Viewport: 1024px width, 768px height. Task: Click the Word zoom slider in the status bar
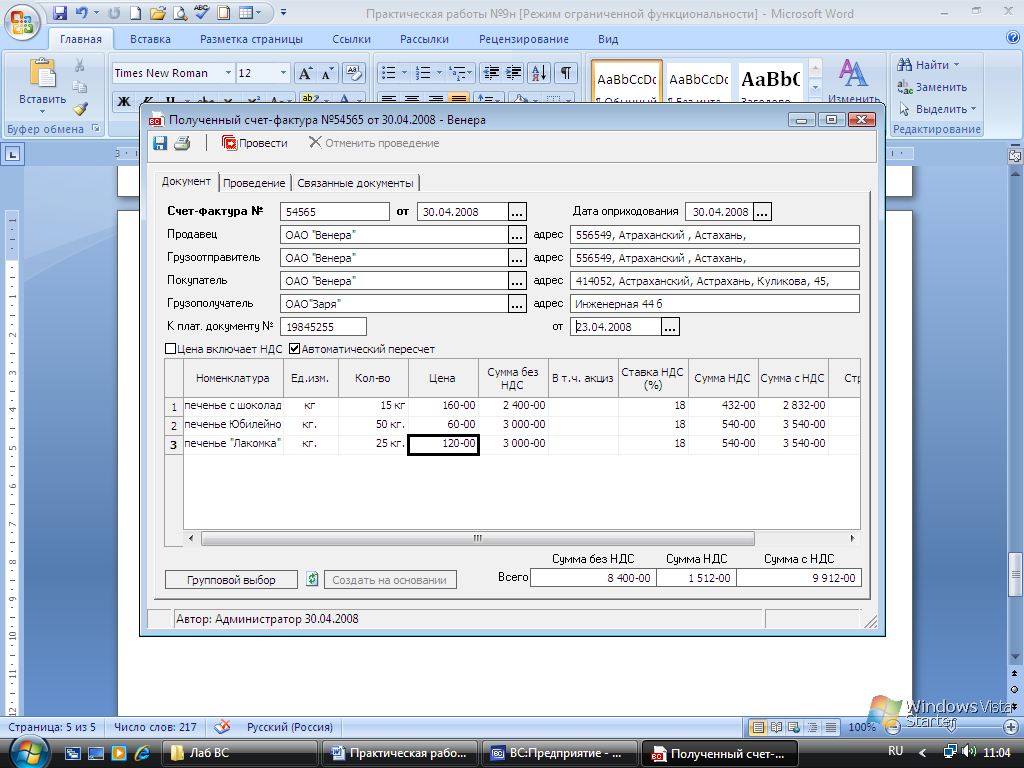coord(951,726)
